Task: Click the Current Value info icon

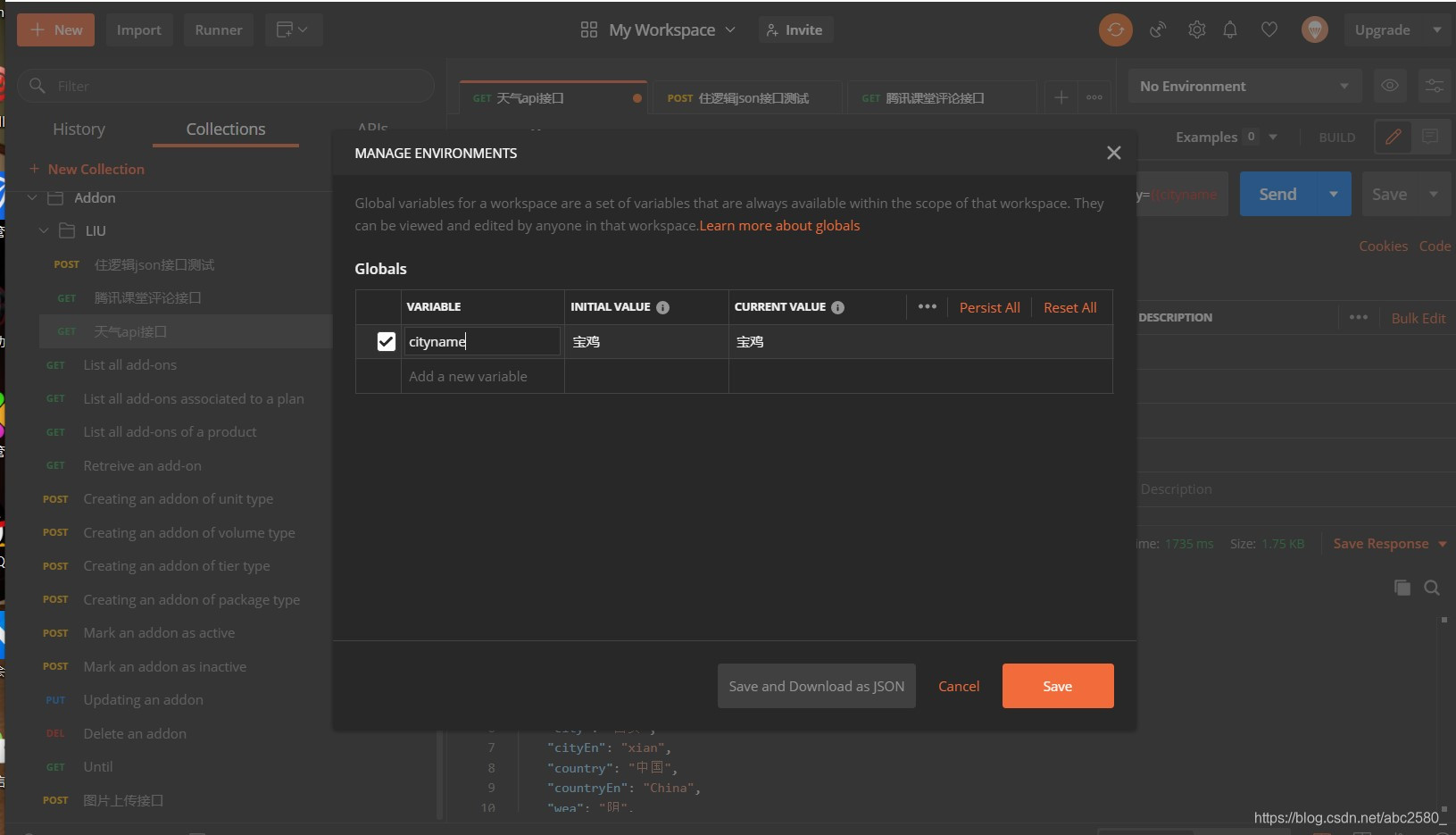Action: (837, 307)
